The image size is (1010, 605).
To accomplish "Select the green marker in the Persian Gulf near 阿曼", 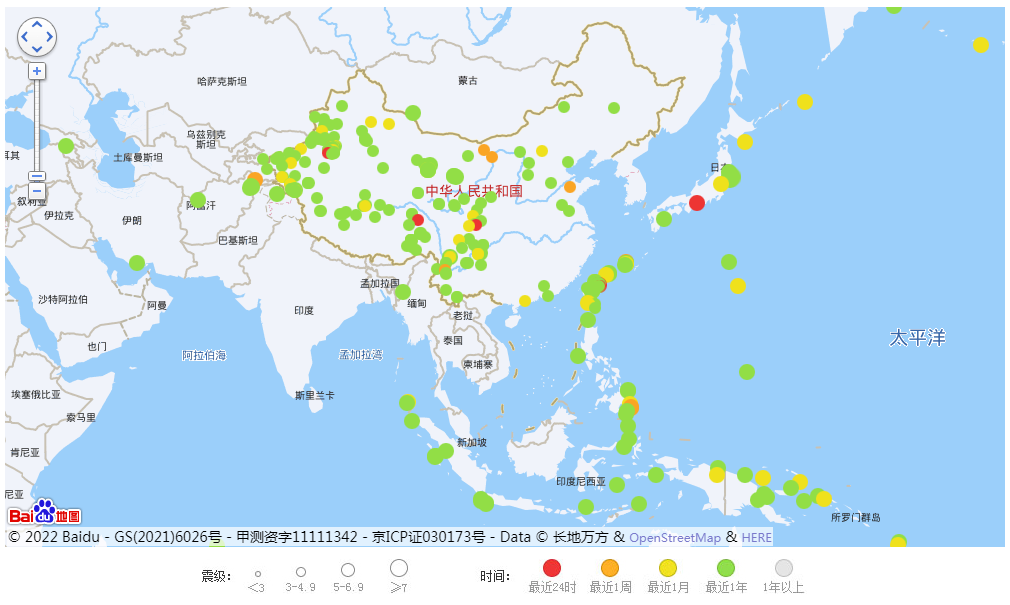I will [x=137, y=263].
